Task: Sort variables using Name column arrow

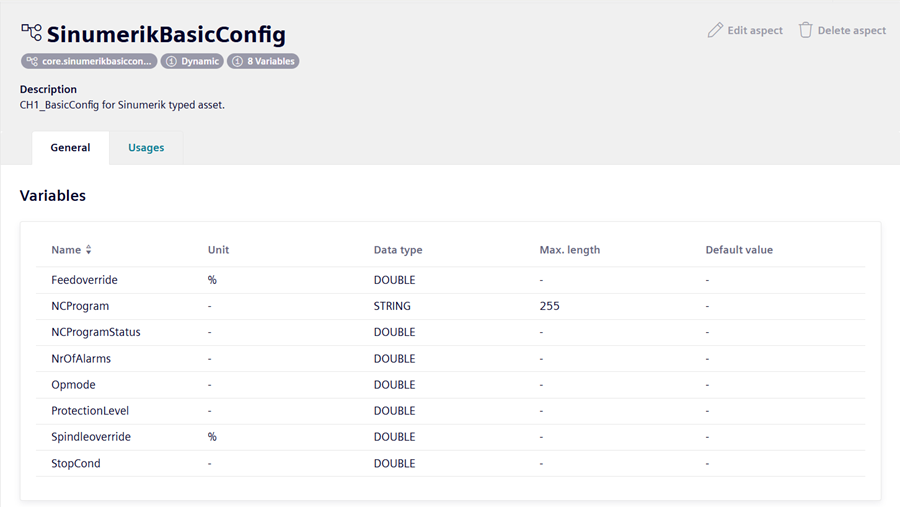Action: click(88, 250)
